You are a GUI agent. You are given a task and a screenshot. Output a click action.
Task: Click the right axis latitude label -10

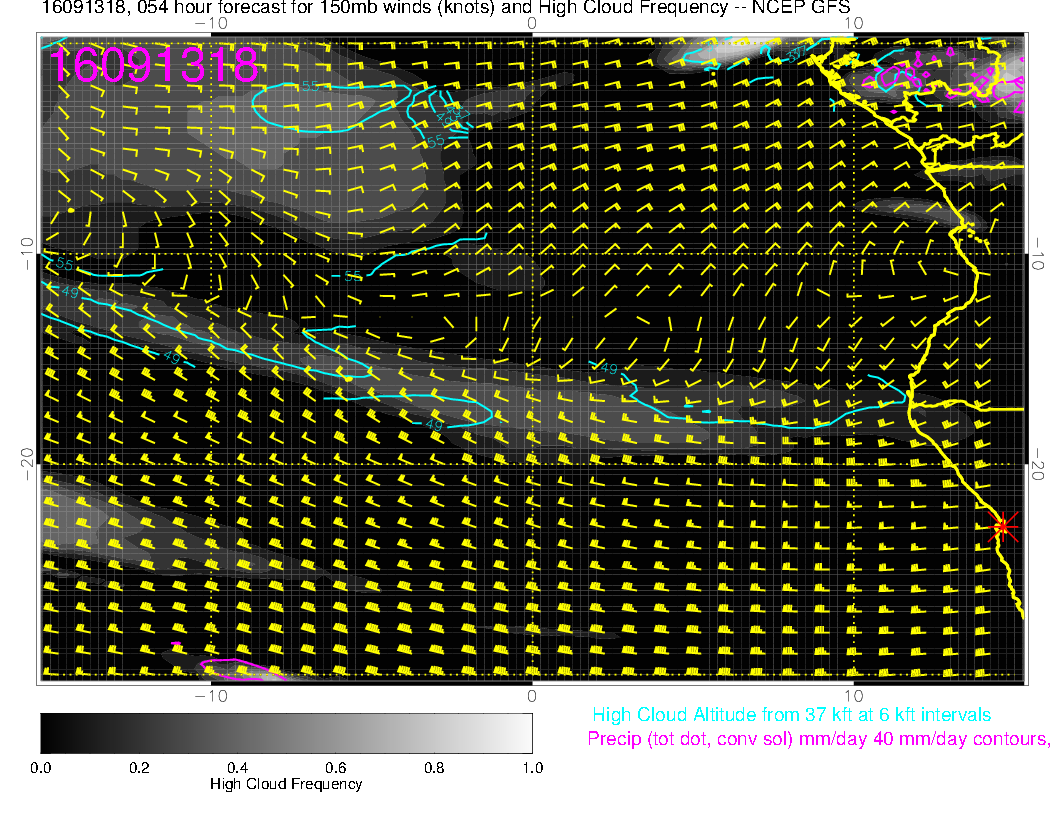(1037, 254)
